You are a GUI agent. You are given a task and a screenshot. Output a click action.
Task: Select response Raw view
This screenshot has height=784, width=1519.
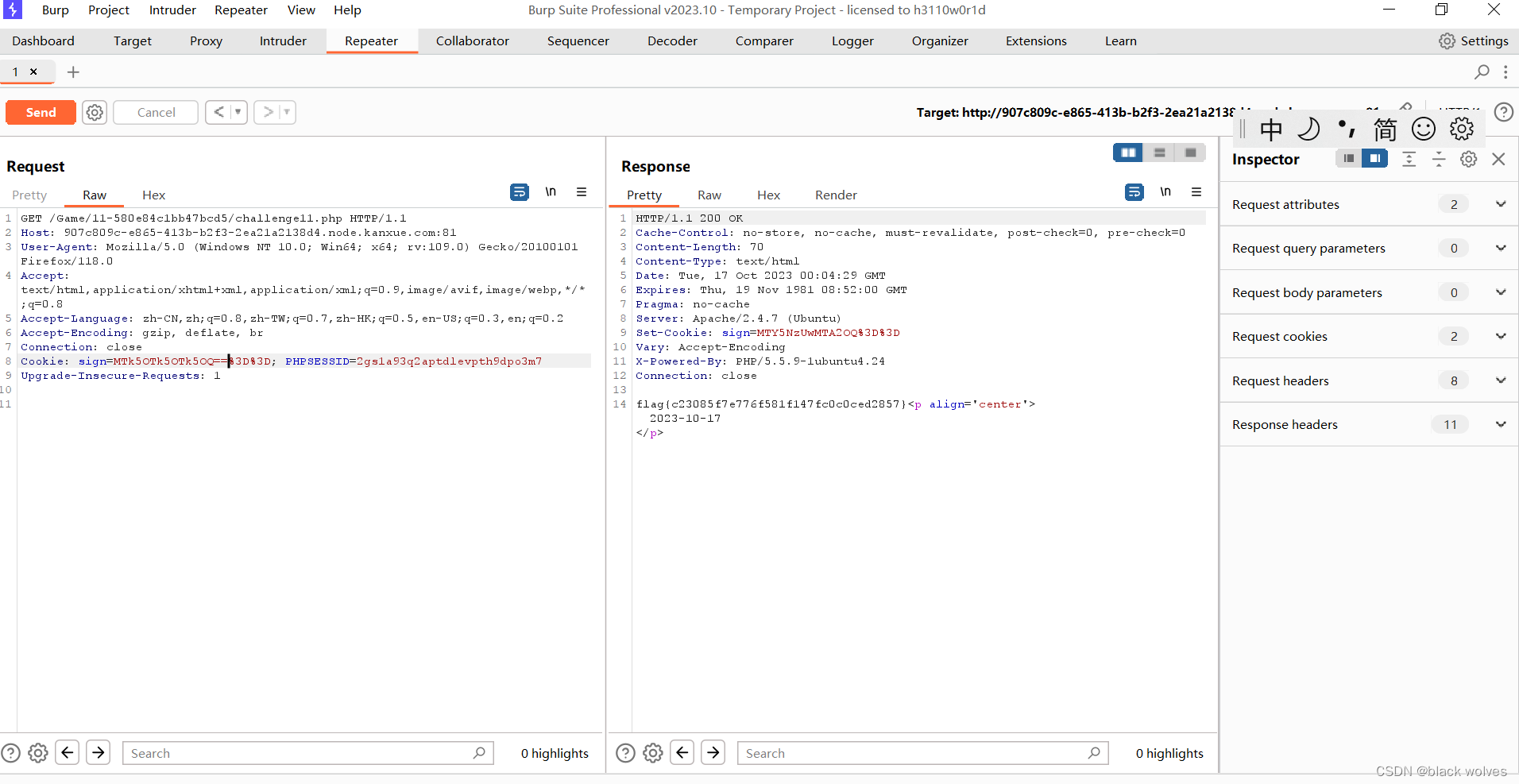pos(709,195)
